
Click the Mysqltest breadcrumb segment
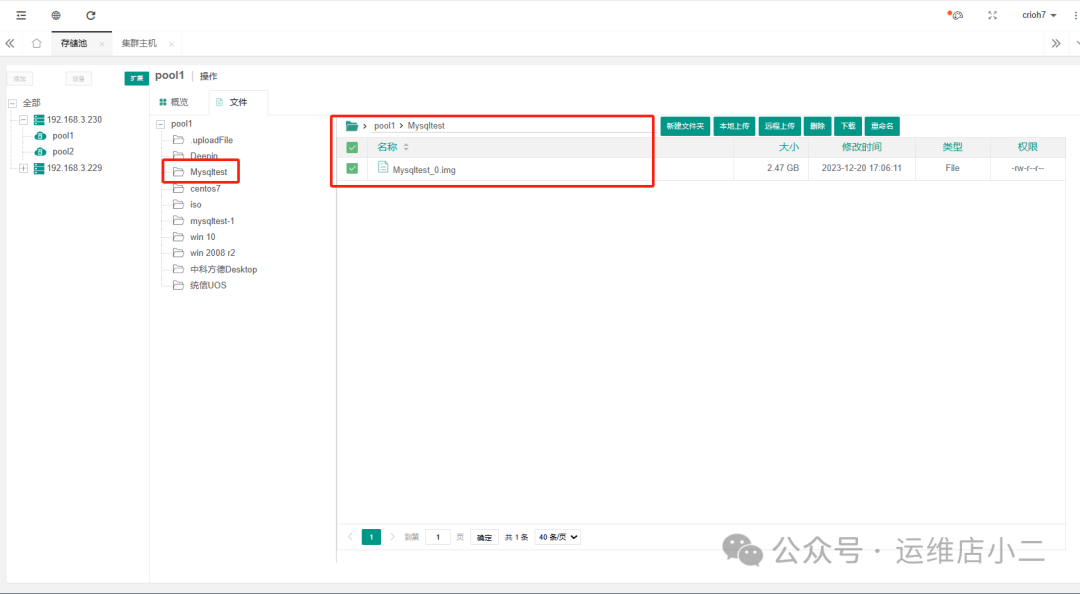point(426,126)
